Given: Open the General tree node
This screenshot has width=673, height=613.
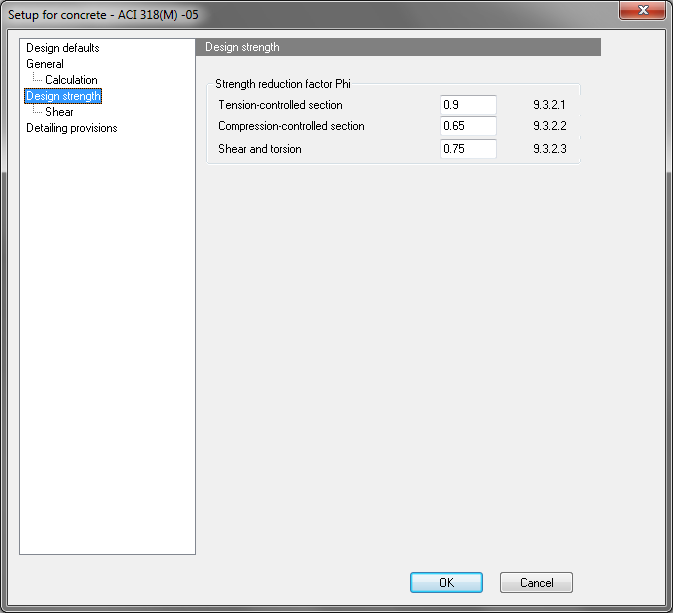Looking at the screenshot, I should click(45, 64).
